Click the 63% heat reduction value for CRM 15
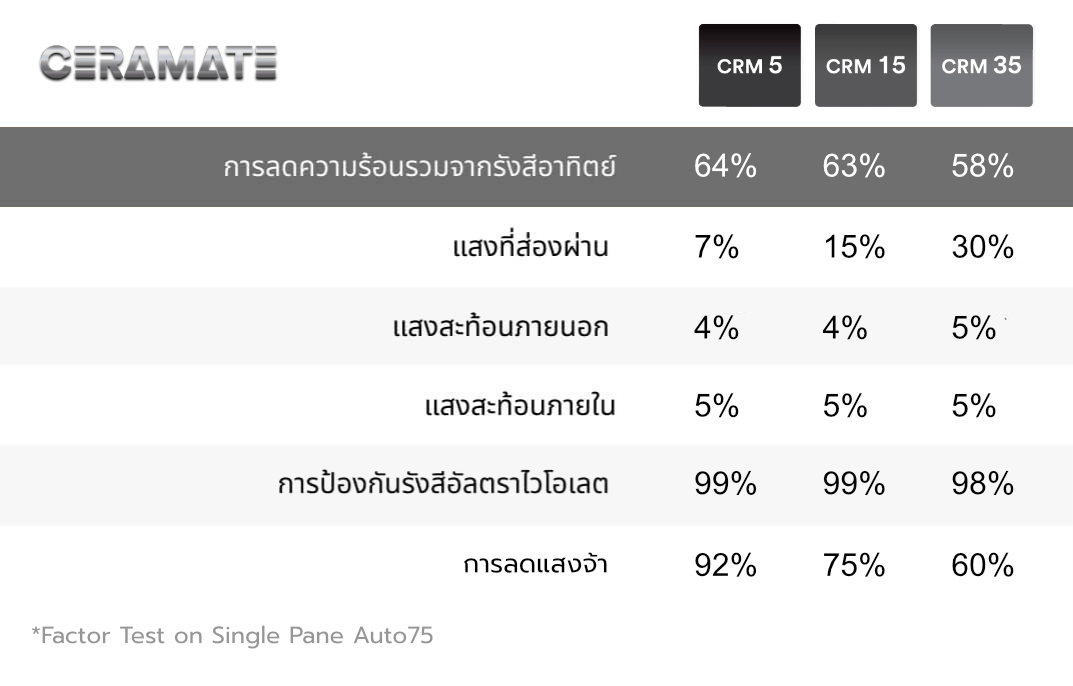 coord(853,166)
